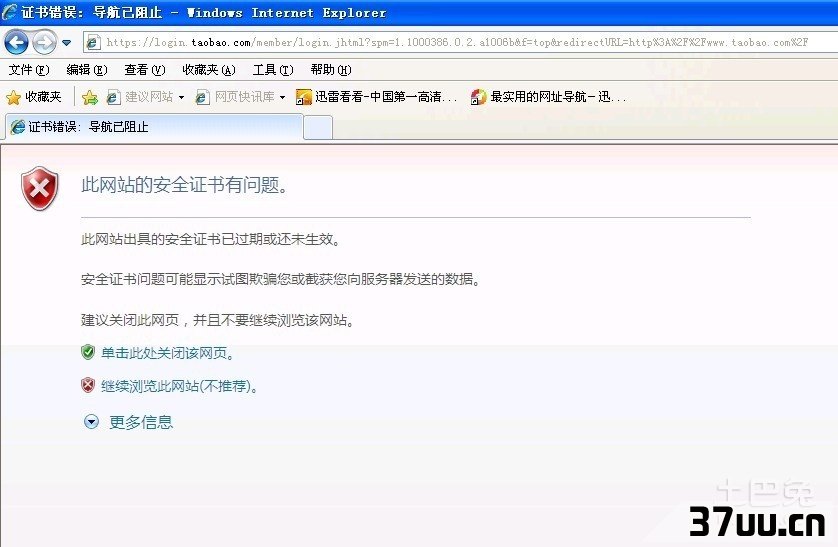The width and height of the screenshot is (838, 547).
Task: Open the 文件(F) menu
Action: click(29, 70)
